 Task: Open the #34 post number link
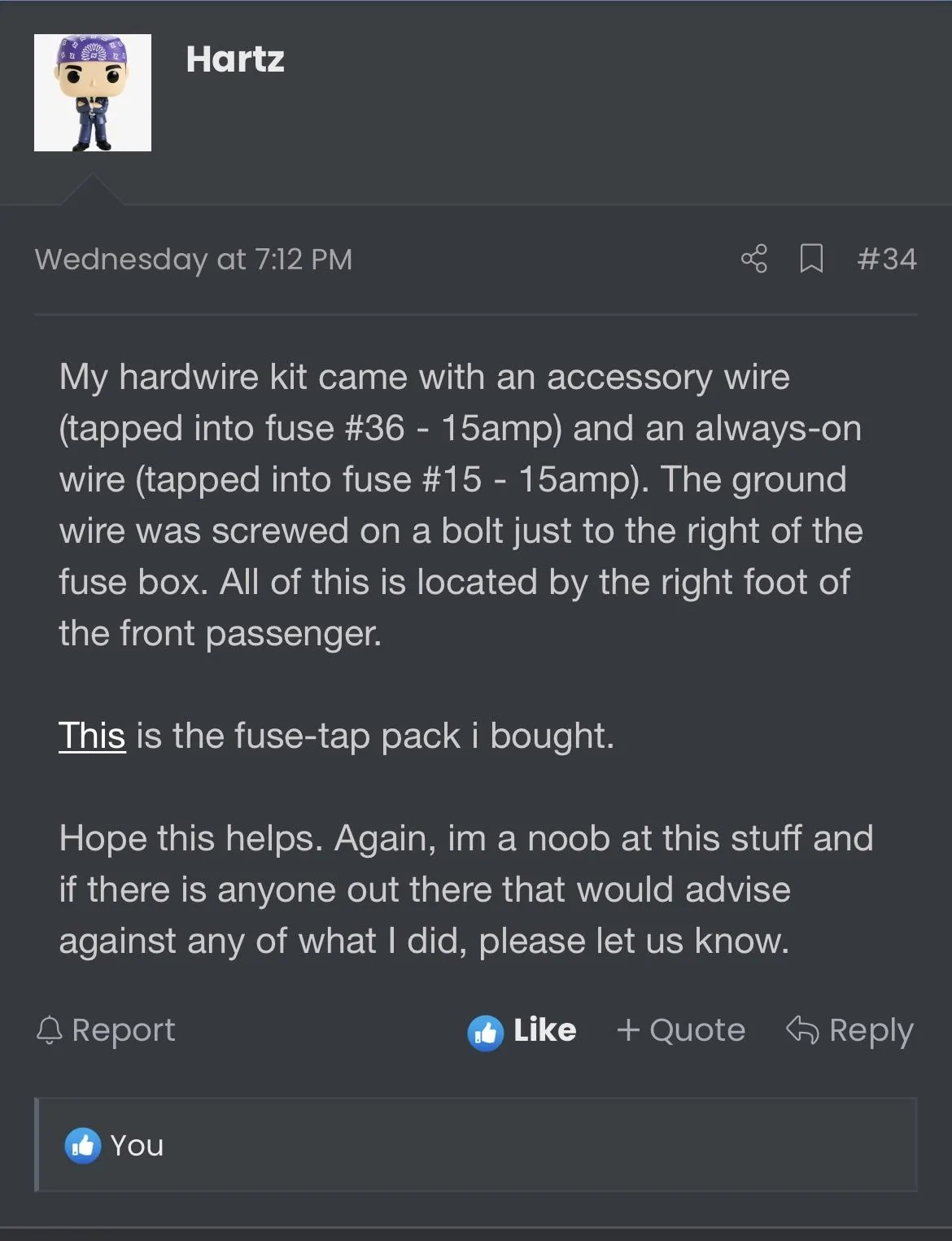pos(887,259)
